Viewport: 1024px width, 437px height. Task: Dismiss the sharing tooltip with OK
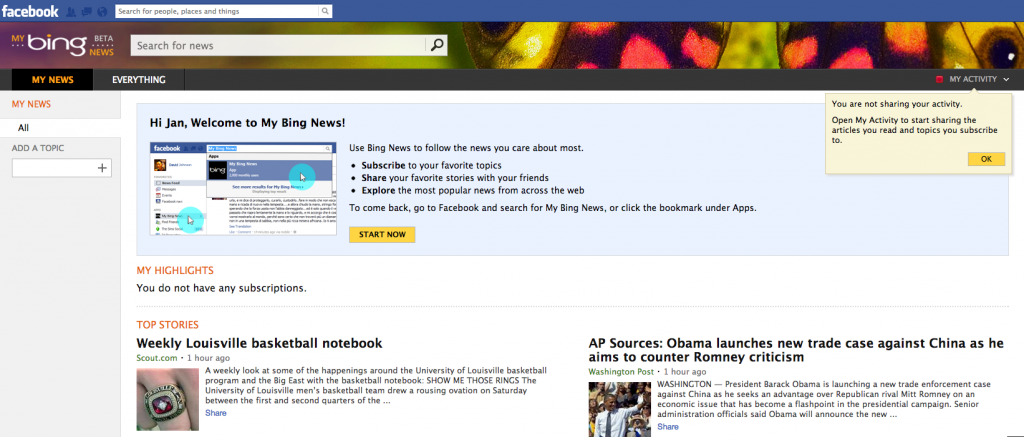click(986, 159)
